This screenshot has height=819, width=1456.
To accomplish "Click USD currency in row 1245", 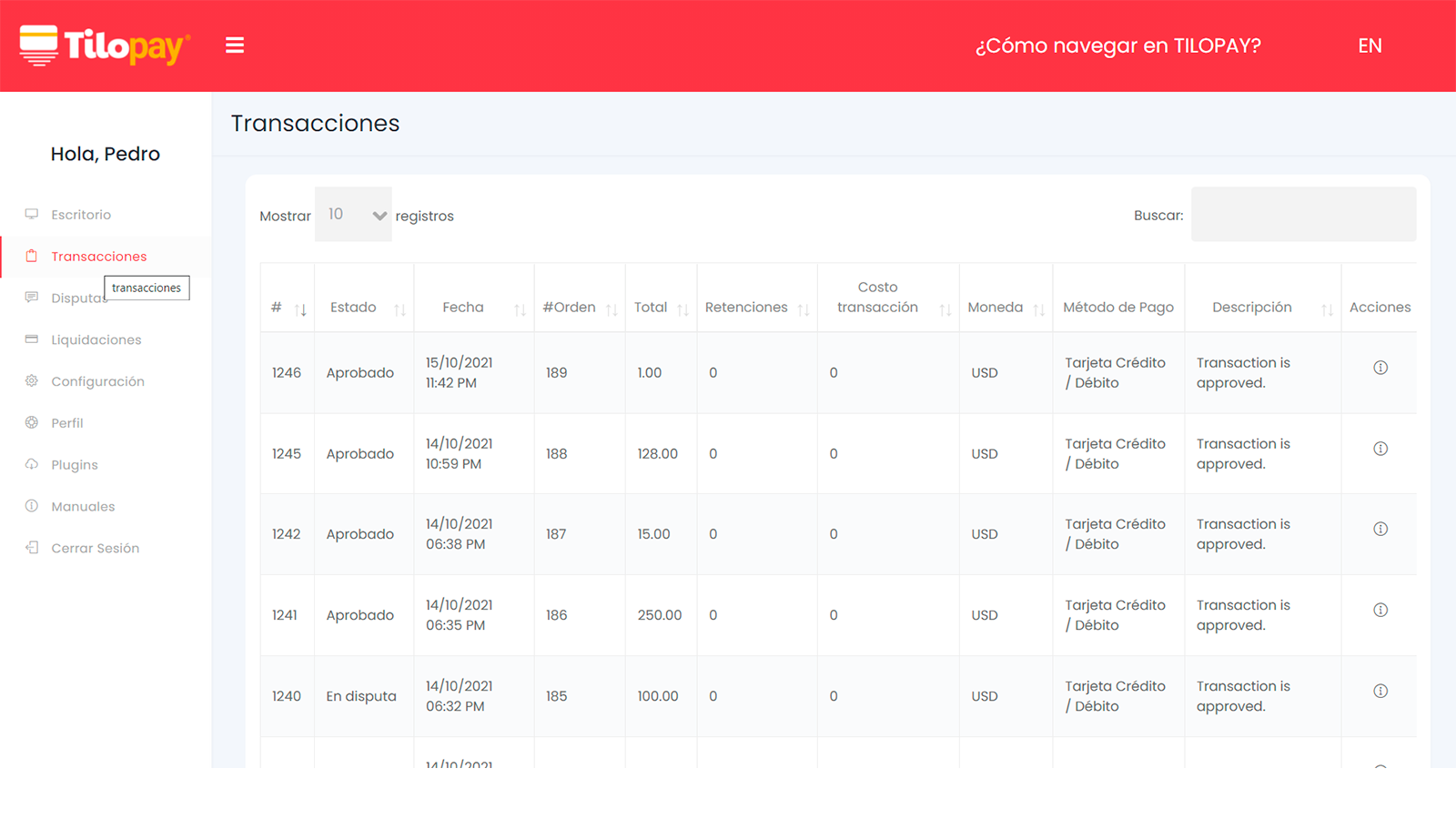I will pos(985,453).
